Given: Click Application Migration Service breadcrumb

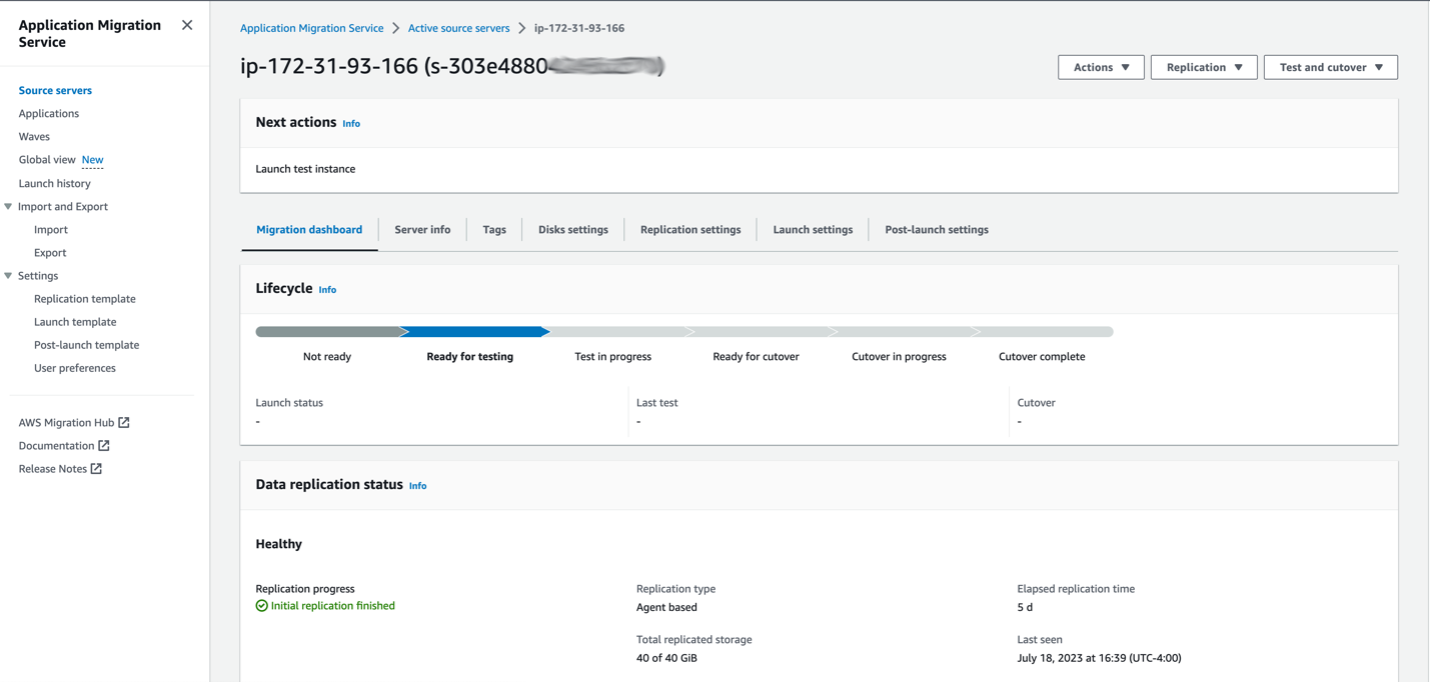Looking at the screenshot, I should coord(312,28).
